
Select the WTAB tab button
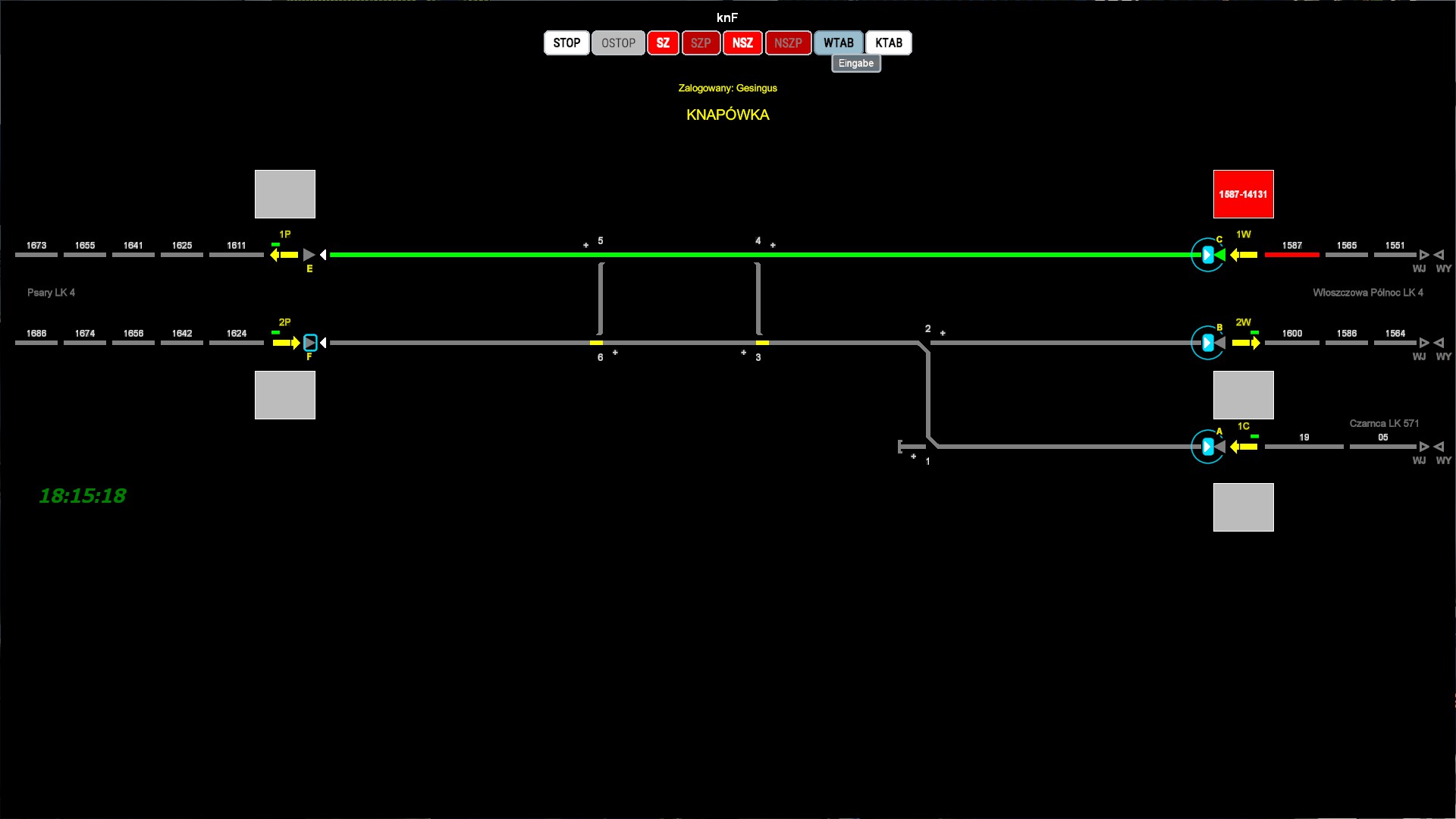coord(838,43)
